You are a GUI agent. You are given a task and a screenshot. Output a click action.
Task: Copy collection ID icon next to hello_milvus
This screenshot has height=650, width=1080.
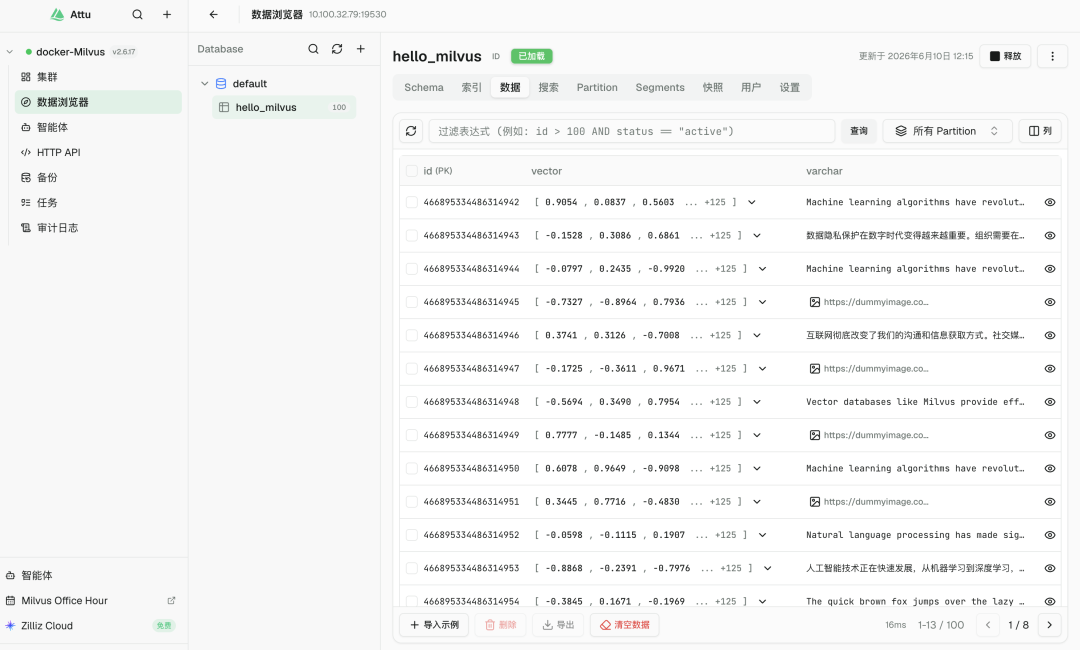coord(496,56)
